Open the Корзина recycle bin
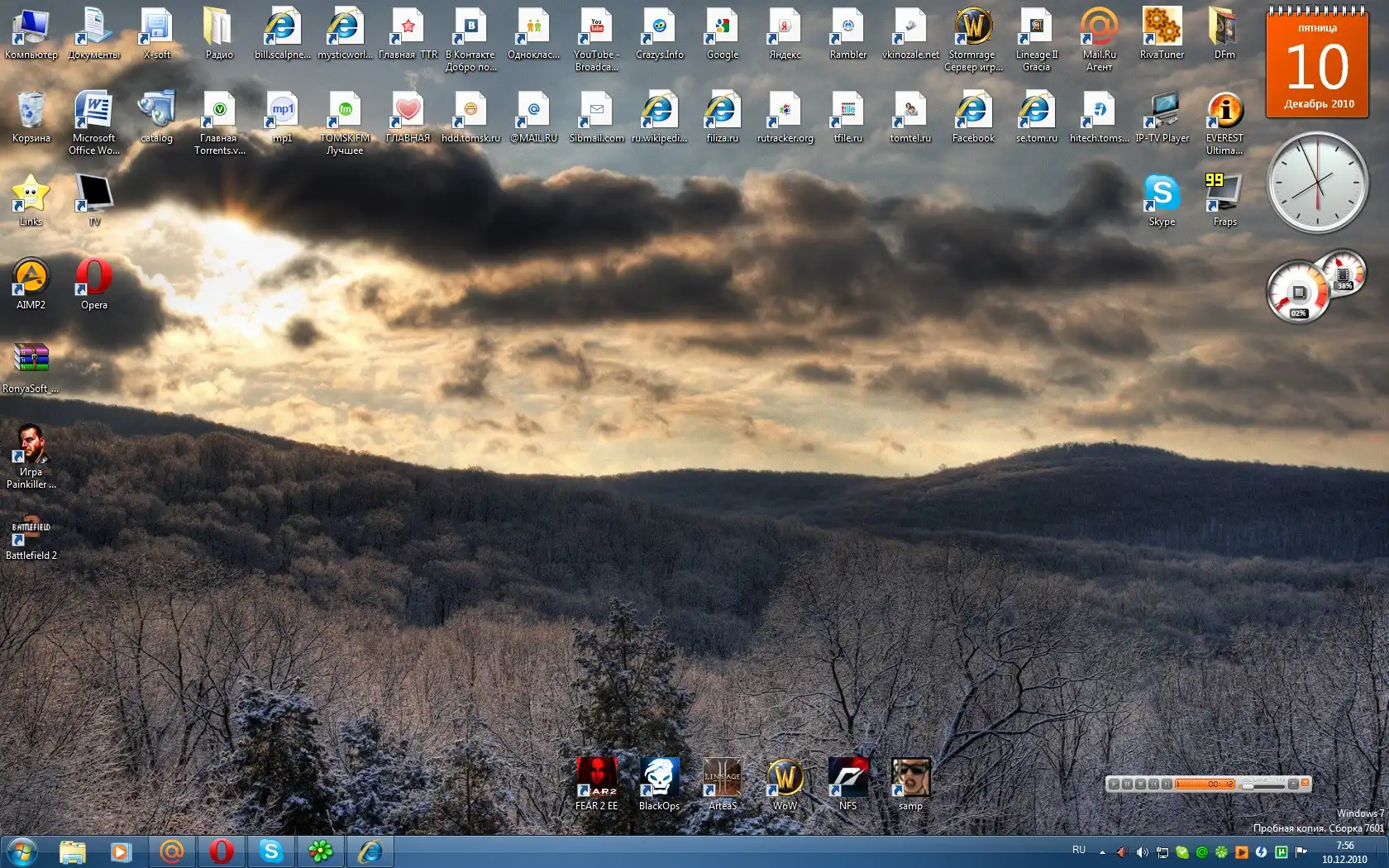This screenshot has height=868, width=1389. click(x=31, y=110)
